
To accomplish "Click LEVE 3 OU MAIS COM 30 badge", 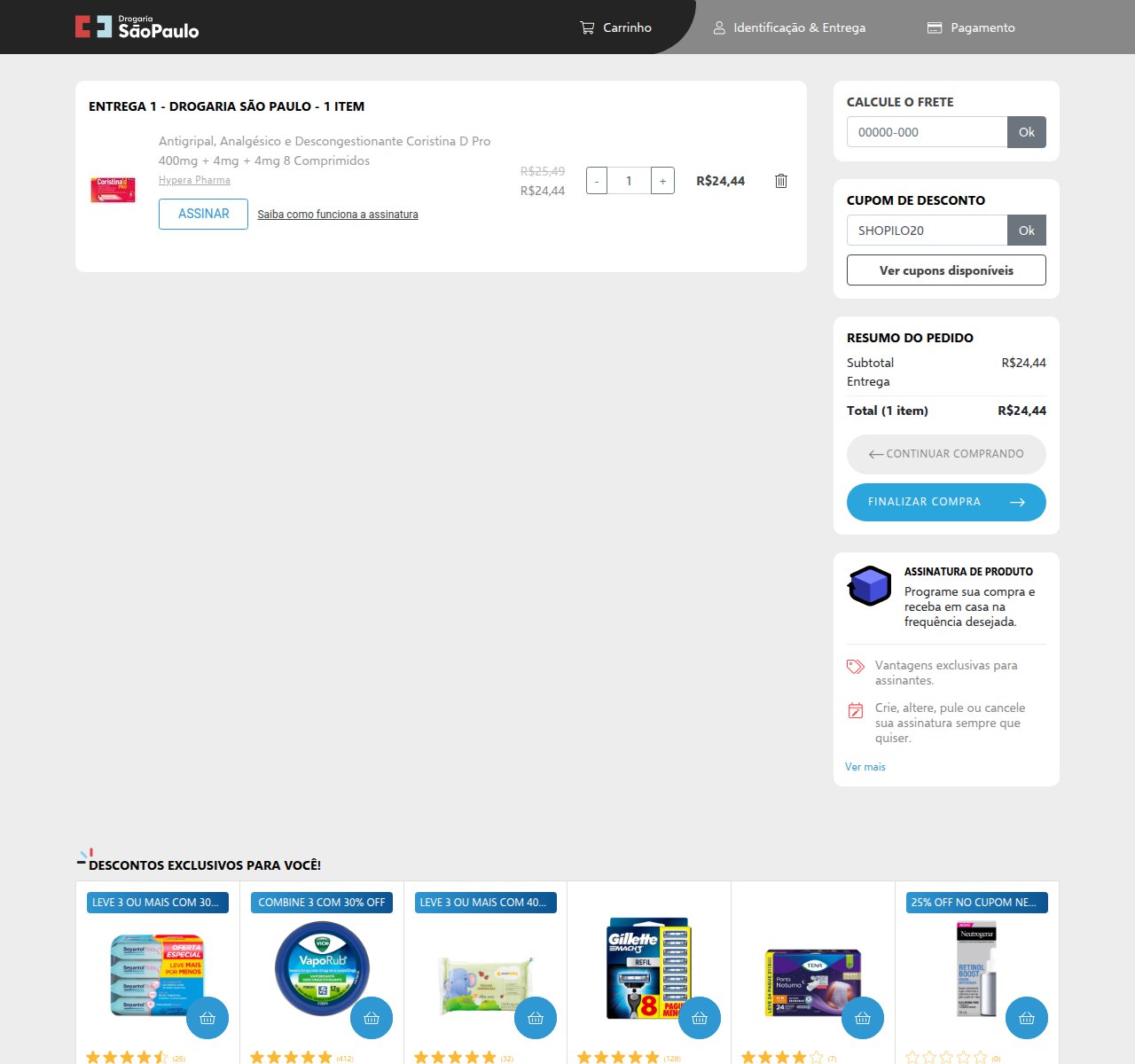I will point(157,903).
